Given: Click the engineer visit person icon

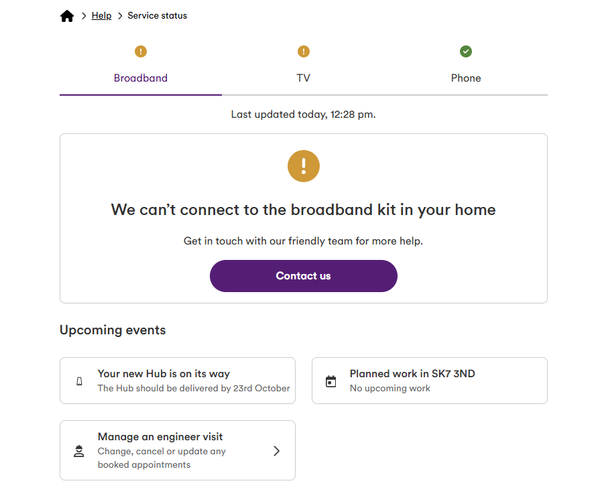Looking at the screenshot, I should pos(79,451).
